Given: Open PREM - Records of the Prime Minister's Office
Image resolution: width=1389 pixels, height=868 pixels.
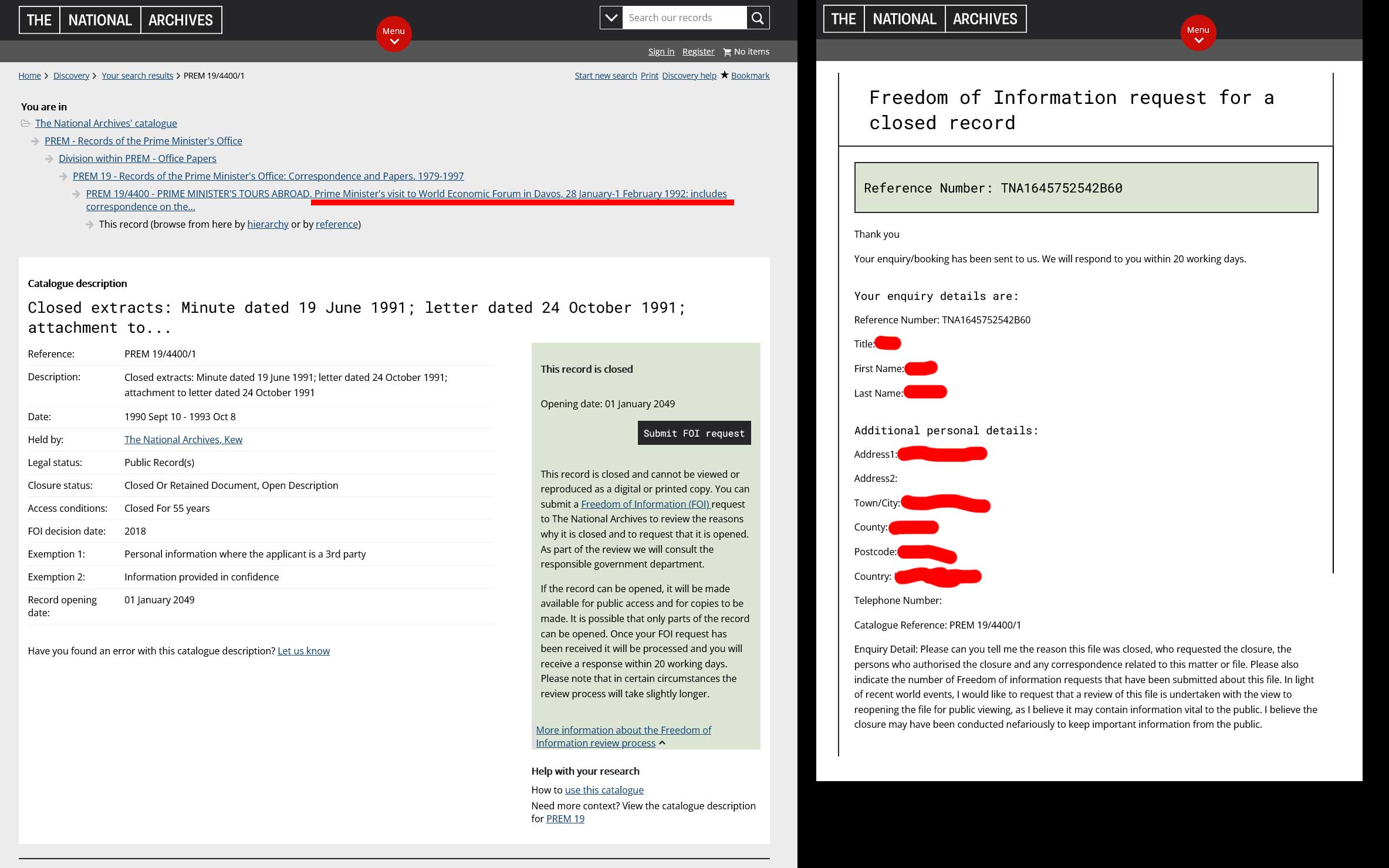Looking at the screenshot, I should point(143,141).
